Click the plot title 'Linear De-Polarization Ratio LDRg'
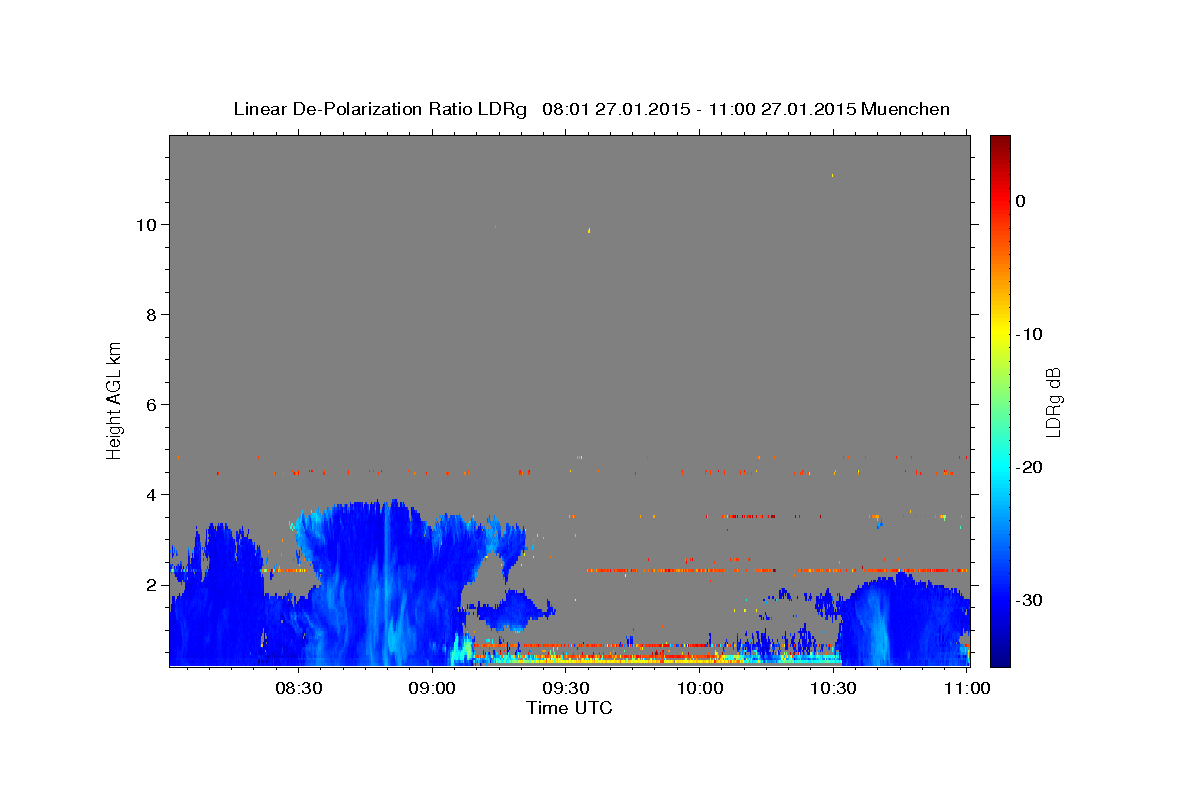This screenshot has width=1200, height=800. [380, 108]
